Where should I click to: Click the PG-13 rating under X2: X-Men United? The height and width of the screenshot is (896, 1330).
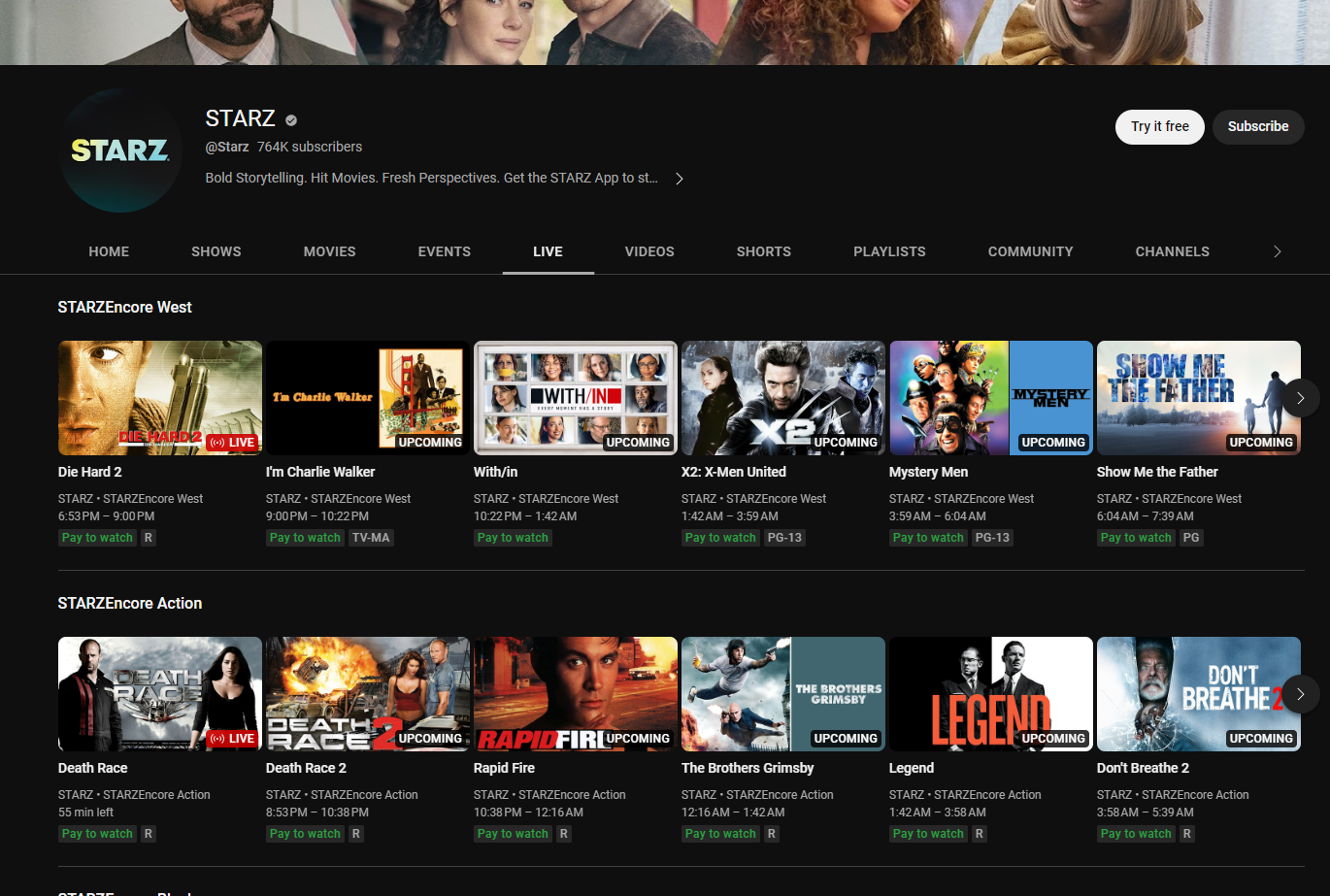point(784,538)
